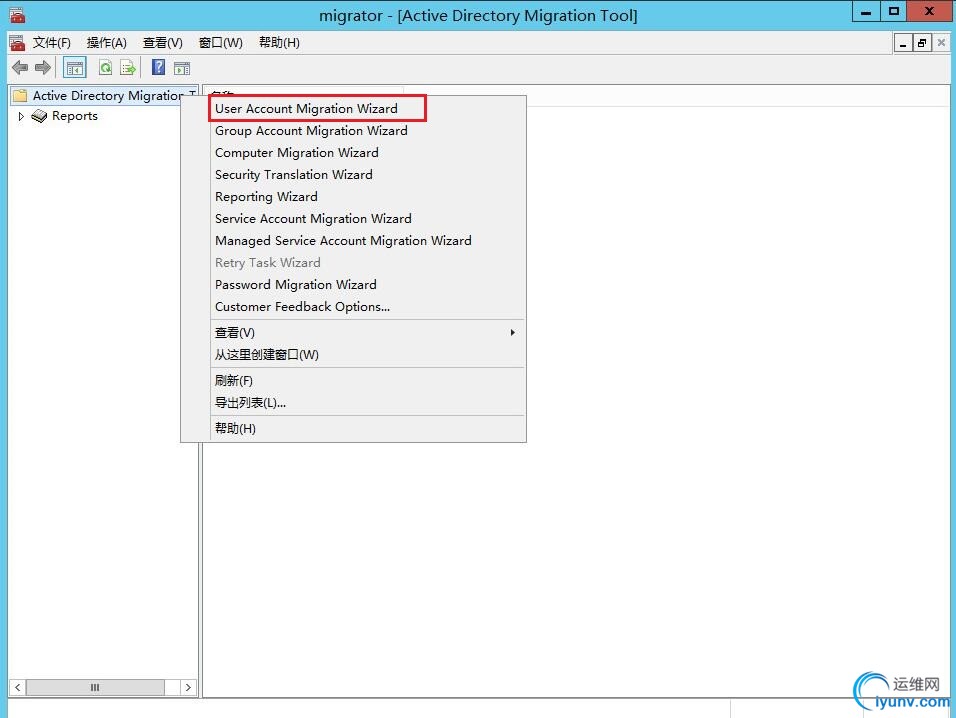
Task: Toggle the show/hide console tree icon
Action: coord(75,68)
